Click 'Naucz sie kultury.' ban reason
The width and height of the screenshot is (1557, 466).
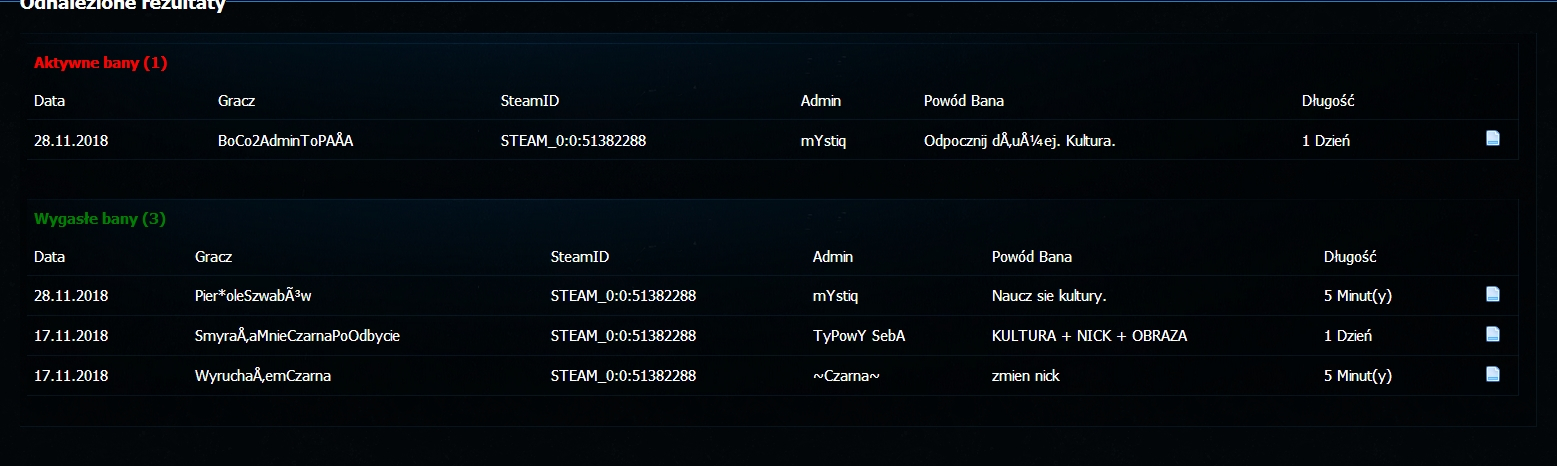1048,296
